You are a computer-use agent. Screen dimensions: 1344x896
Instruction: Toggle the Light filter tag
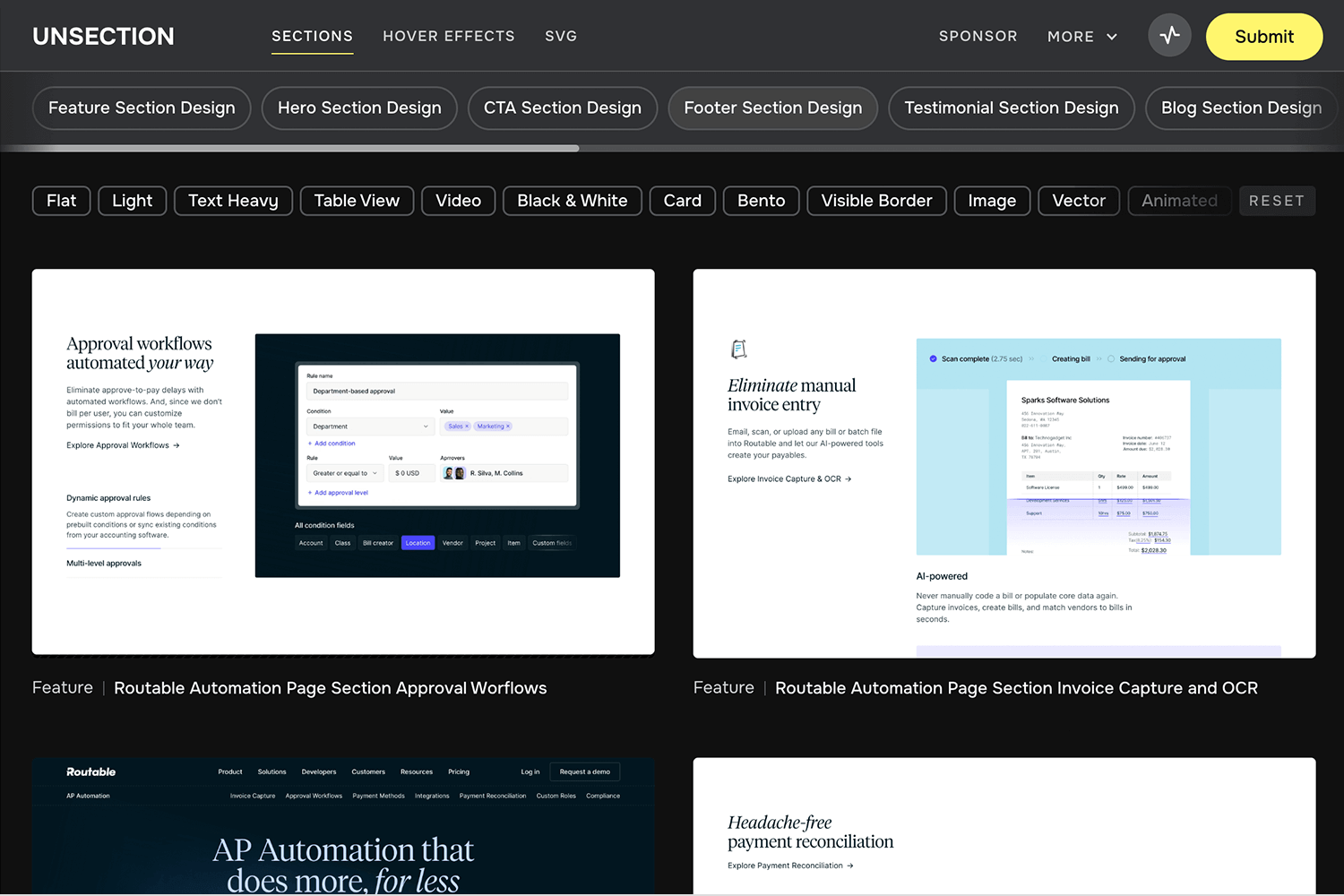point(132,201)
